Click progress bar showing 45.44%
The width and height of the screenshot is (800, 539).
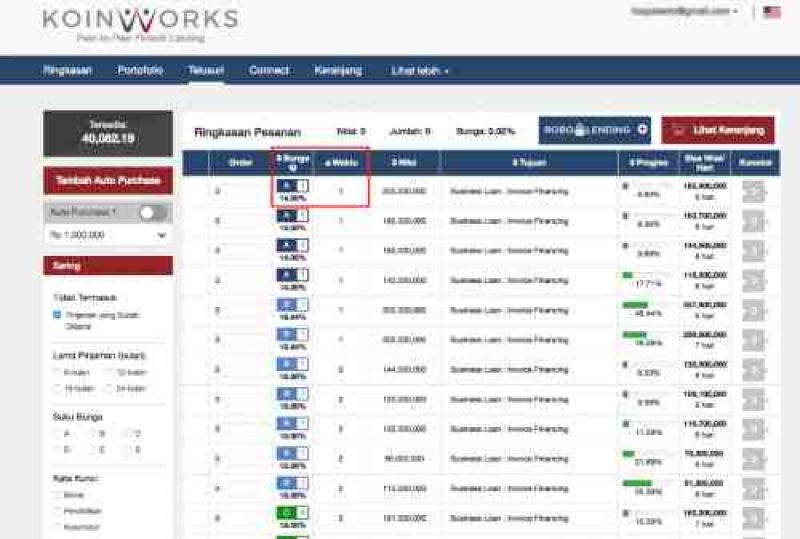click(648, 305)
